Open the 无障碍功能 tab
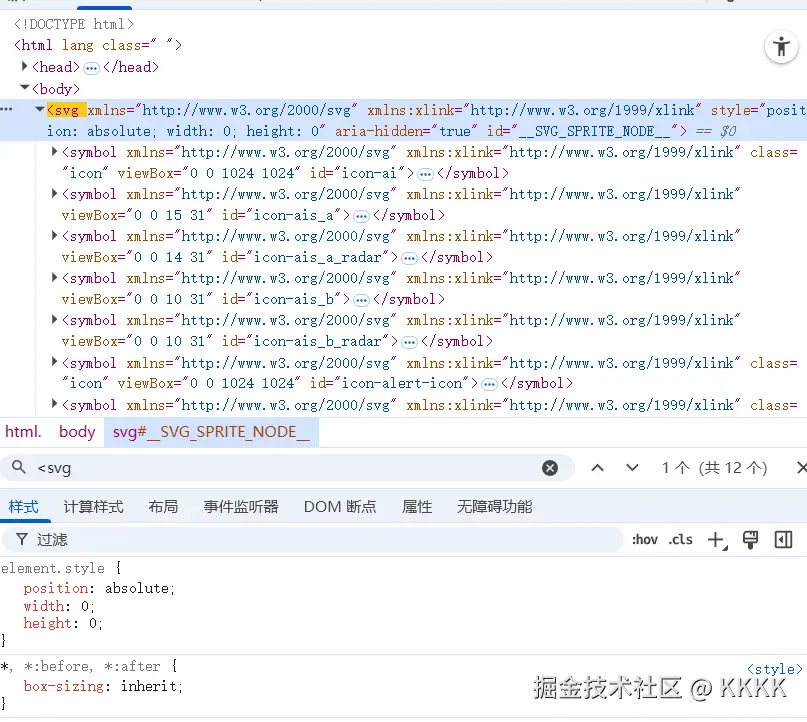The image size is (807, 722). (x=495, y=507)
